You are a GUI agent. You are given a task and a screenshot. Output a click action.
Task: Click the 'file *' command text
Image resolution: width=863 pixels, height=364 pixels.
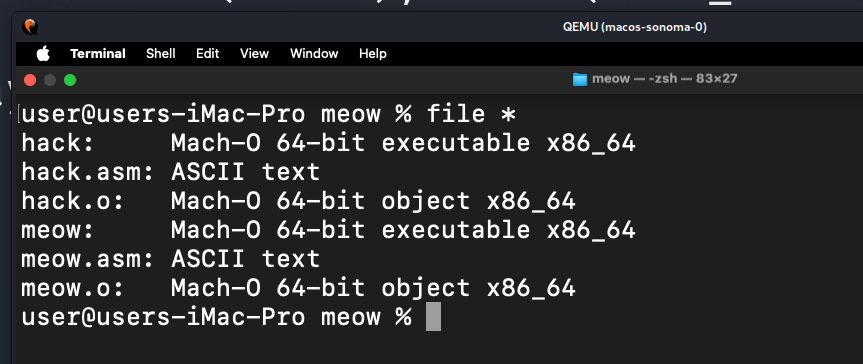472,115
